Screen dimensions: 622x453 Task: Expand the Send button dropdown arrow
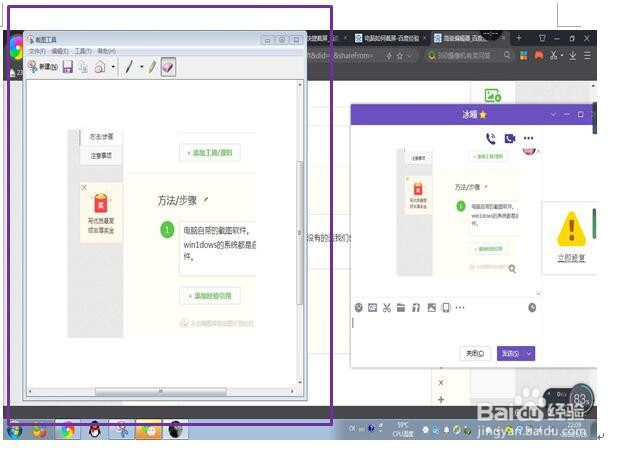coord(530,353)
